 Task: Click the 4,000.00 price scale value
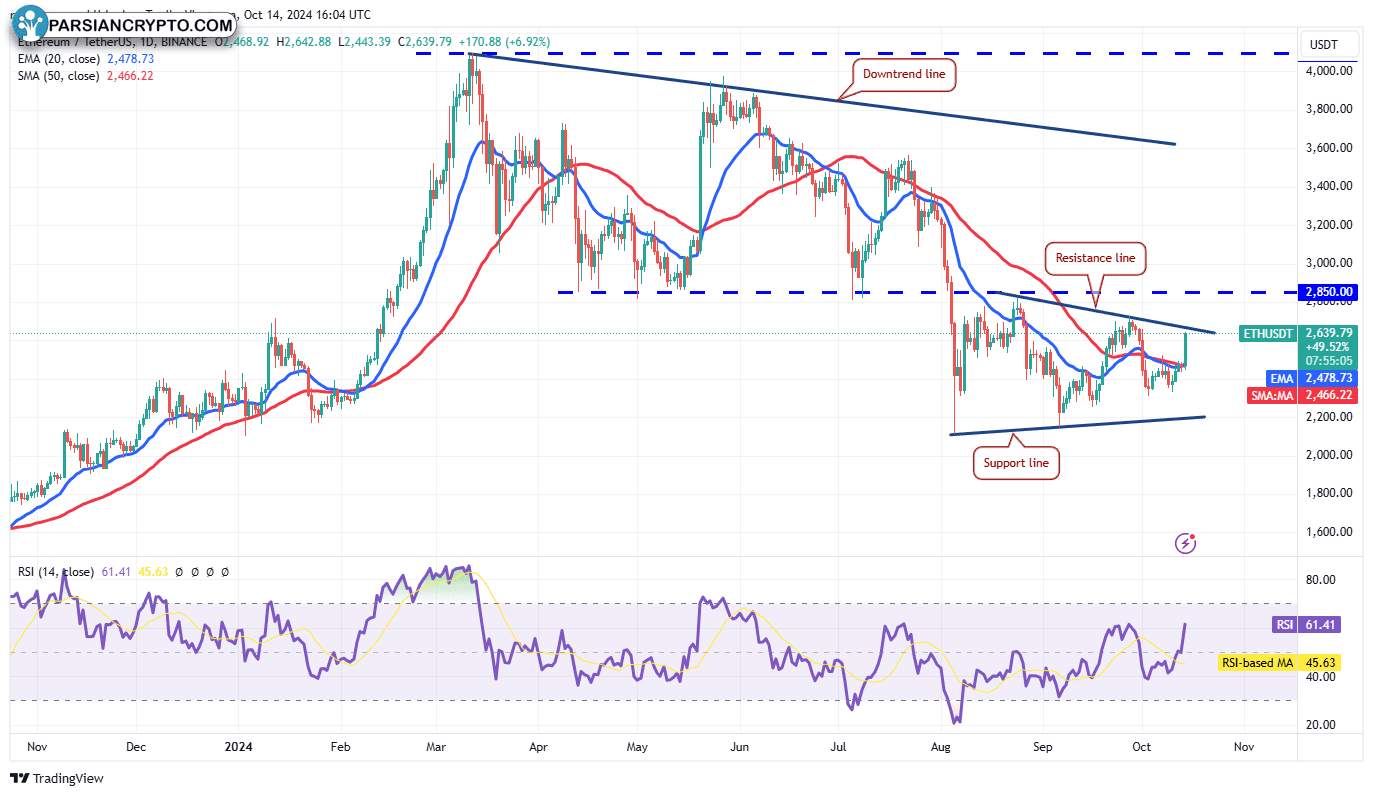pos(1328,71)
